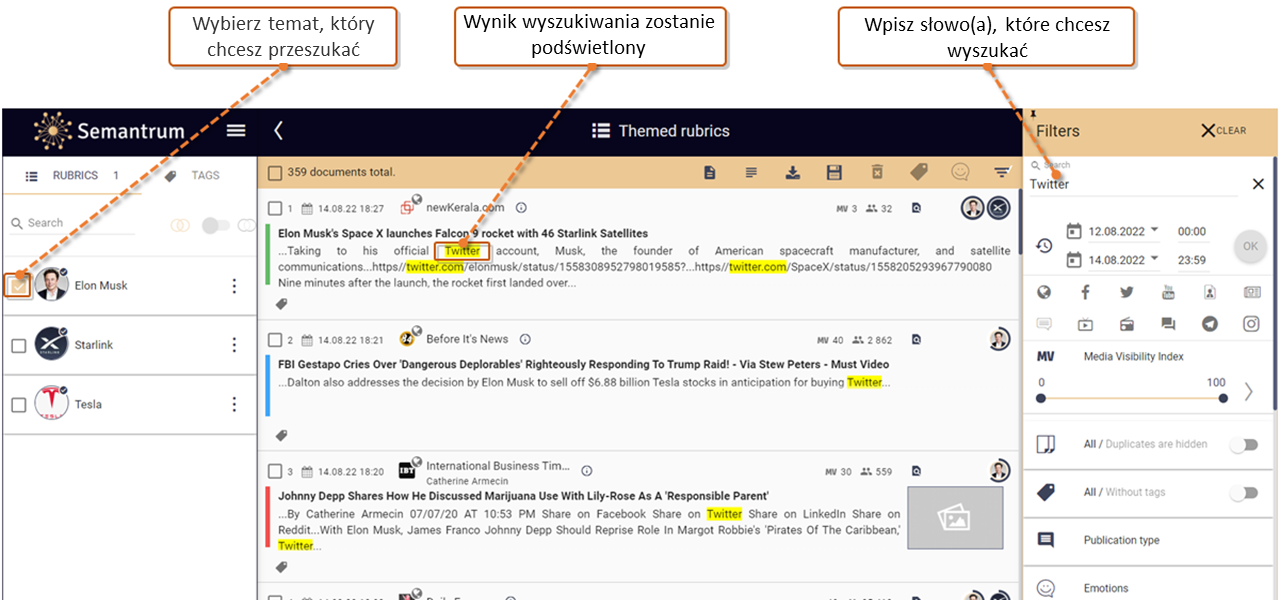The height and width of the screenshot is (600, 1280).
Task: Open the Johnny Depp article image thumbnail
Action: pos(955,518)
